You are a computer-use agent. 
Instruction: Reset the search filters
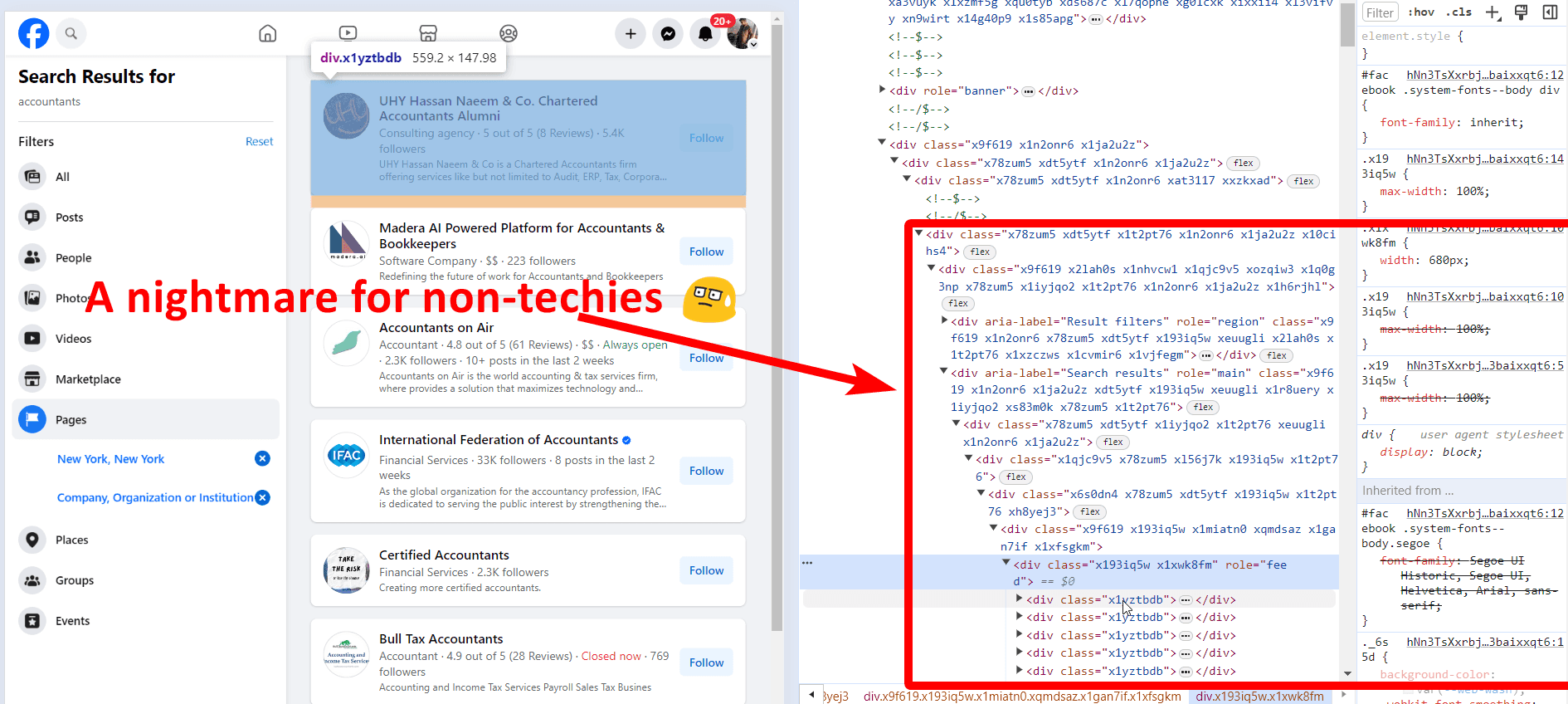tap(259, 141)
